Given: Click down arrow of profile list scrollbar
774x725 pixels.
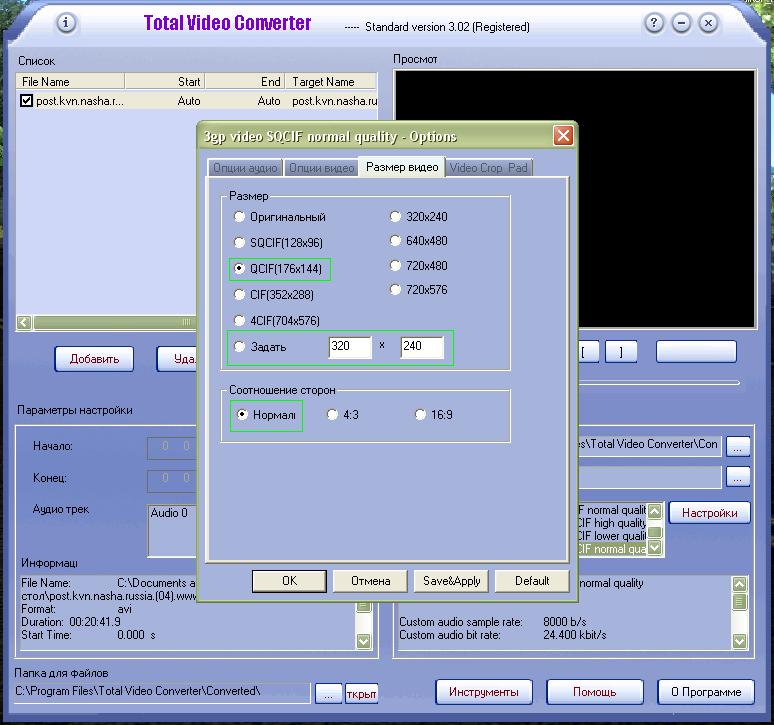Looking at the screenshot, I should tap(655, 547).
